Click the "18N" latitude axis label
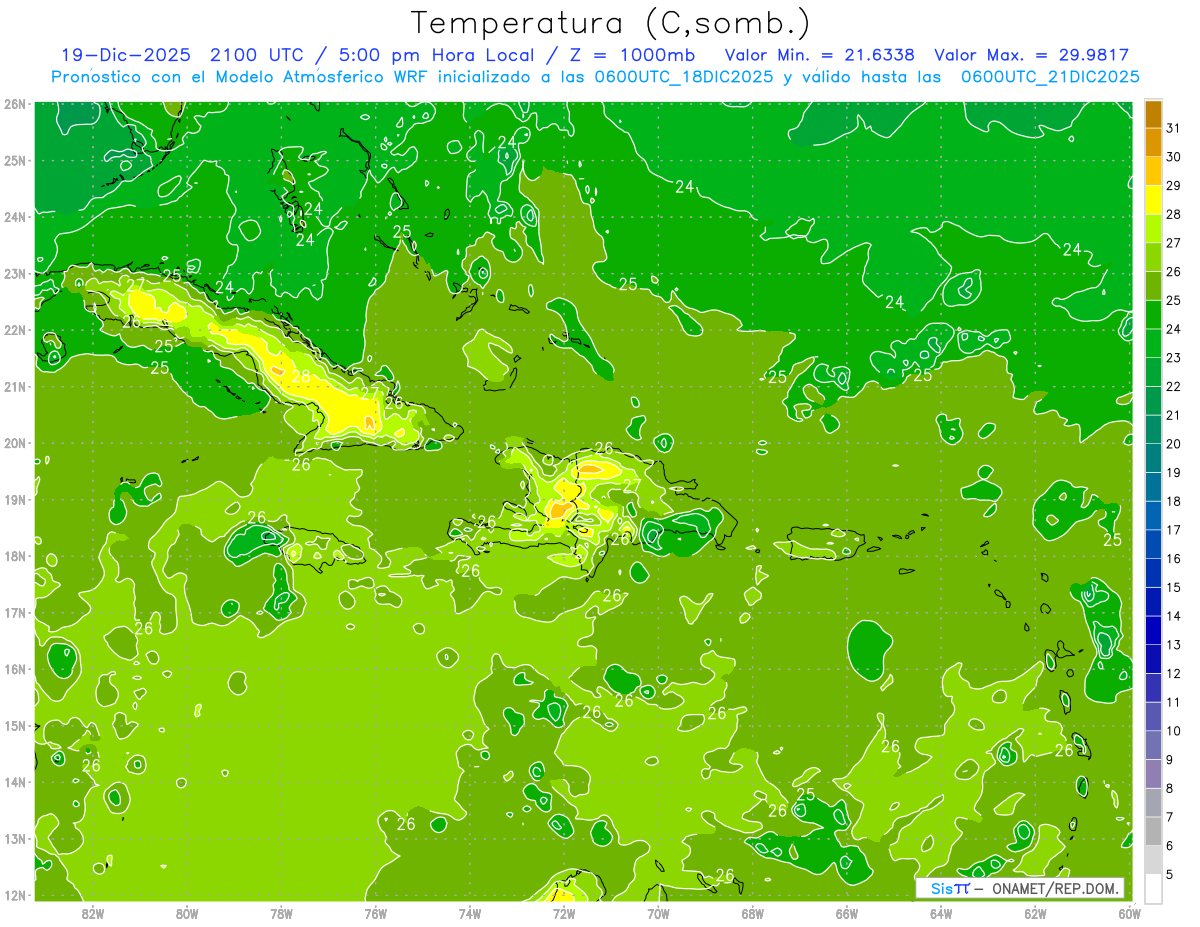Screen dimensions: 1200x927 (14, 556)
